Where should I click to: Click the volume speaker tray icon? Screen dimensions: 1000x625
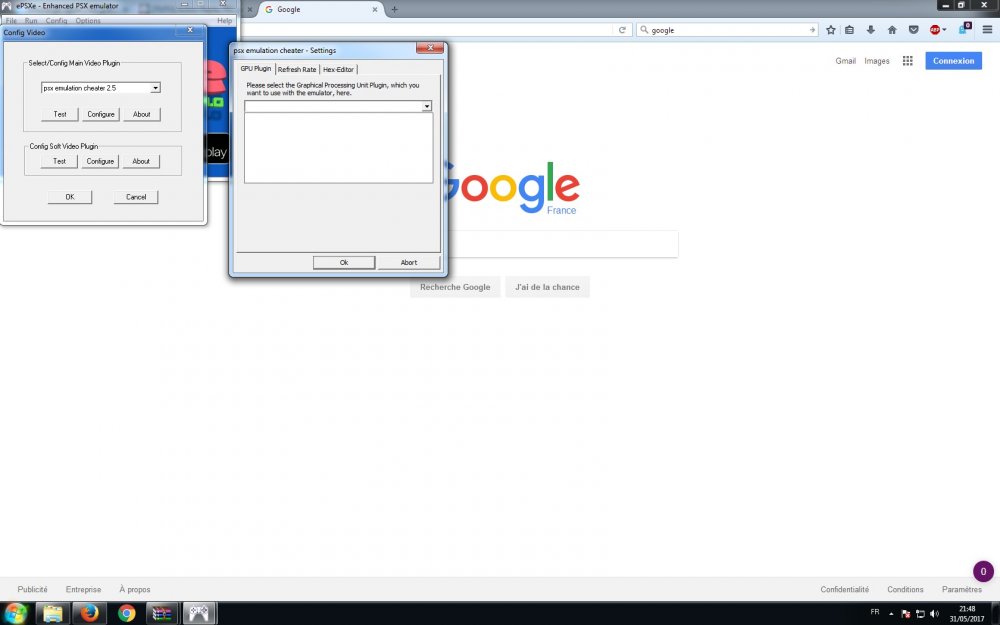934,614
